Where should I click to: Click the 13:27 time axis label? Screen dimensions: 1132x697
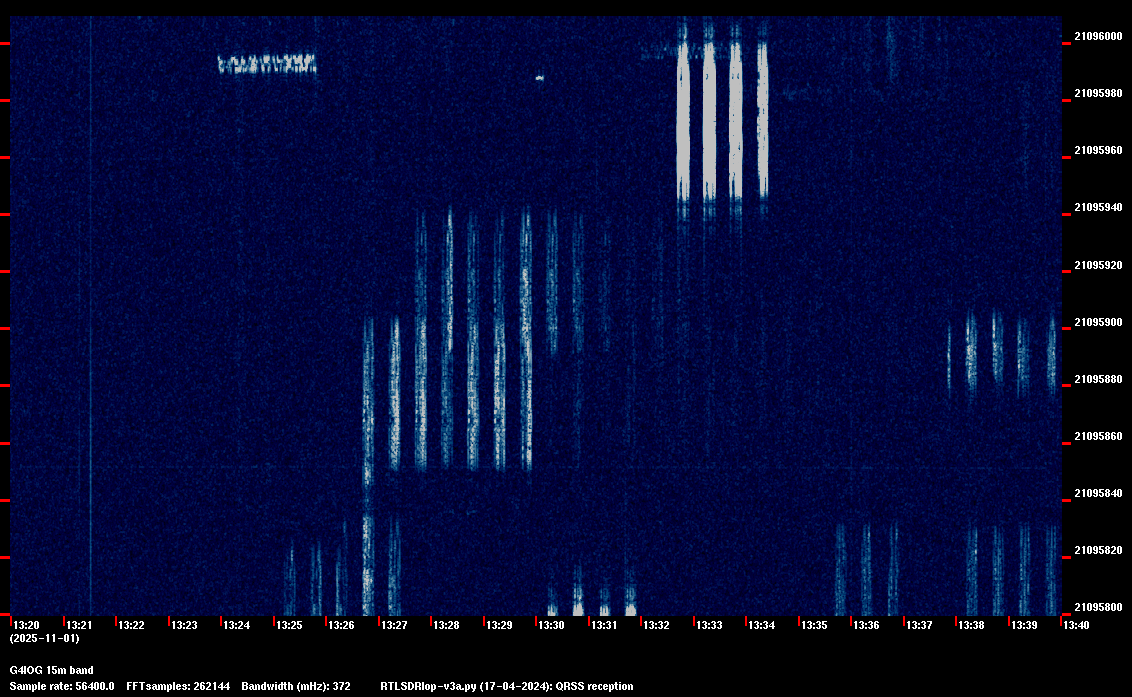point(394,625)
